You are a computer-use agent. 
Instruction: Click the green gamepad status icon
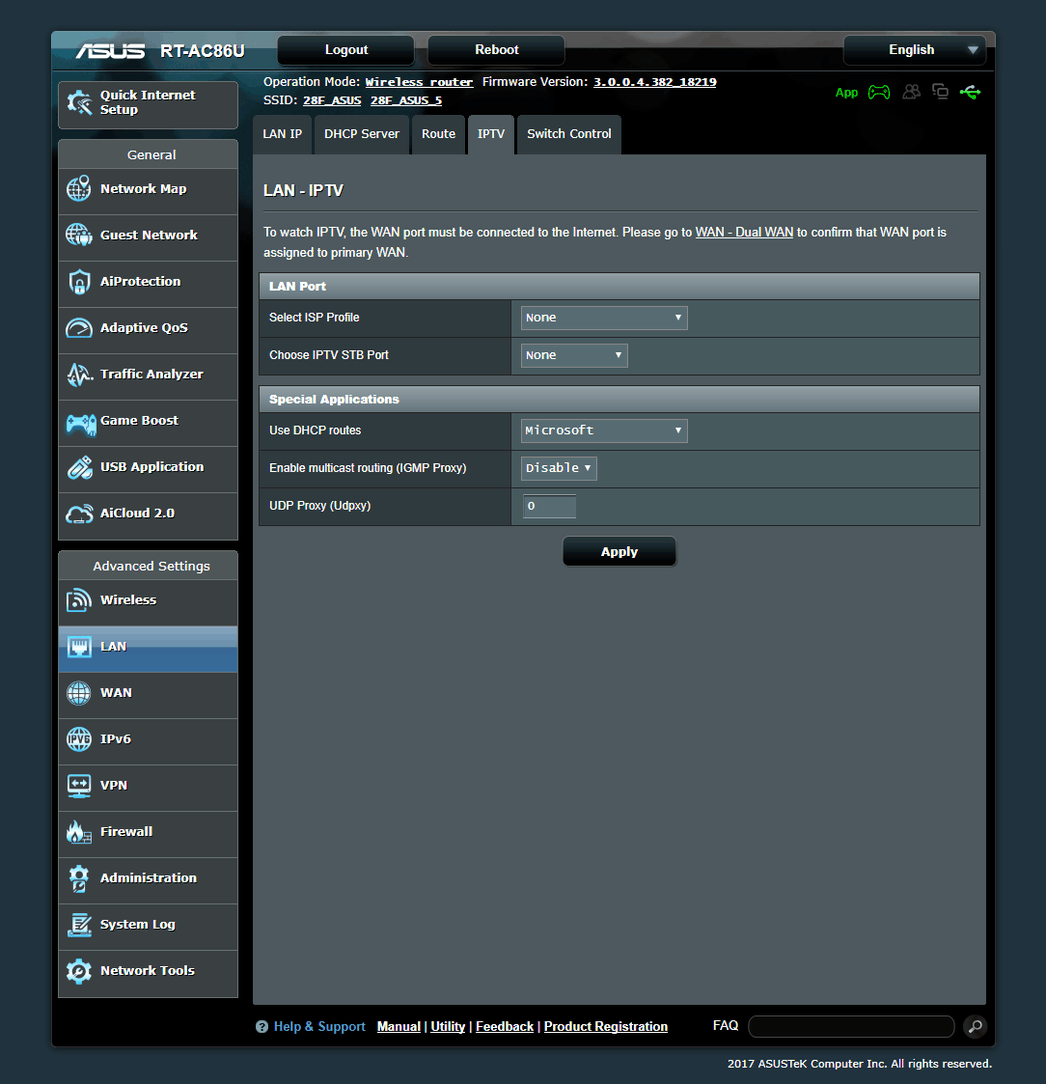coord(879,92)
